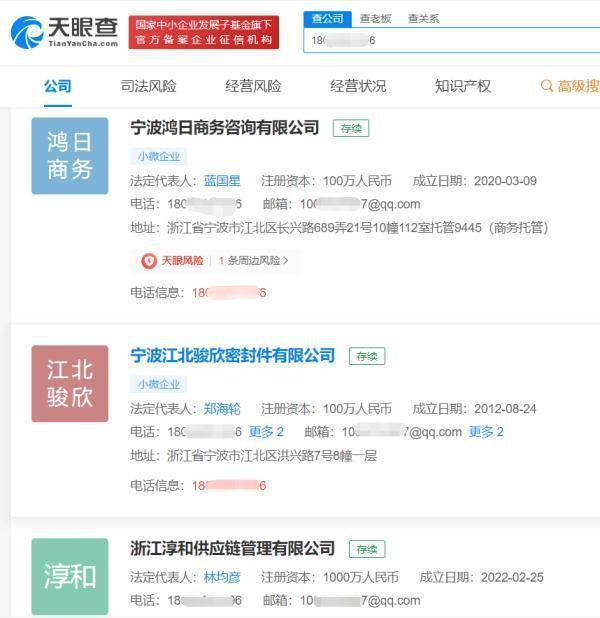
Task: Open the 公司 results tab
Action: click(58, 86)
